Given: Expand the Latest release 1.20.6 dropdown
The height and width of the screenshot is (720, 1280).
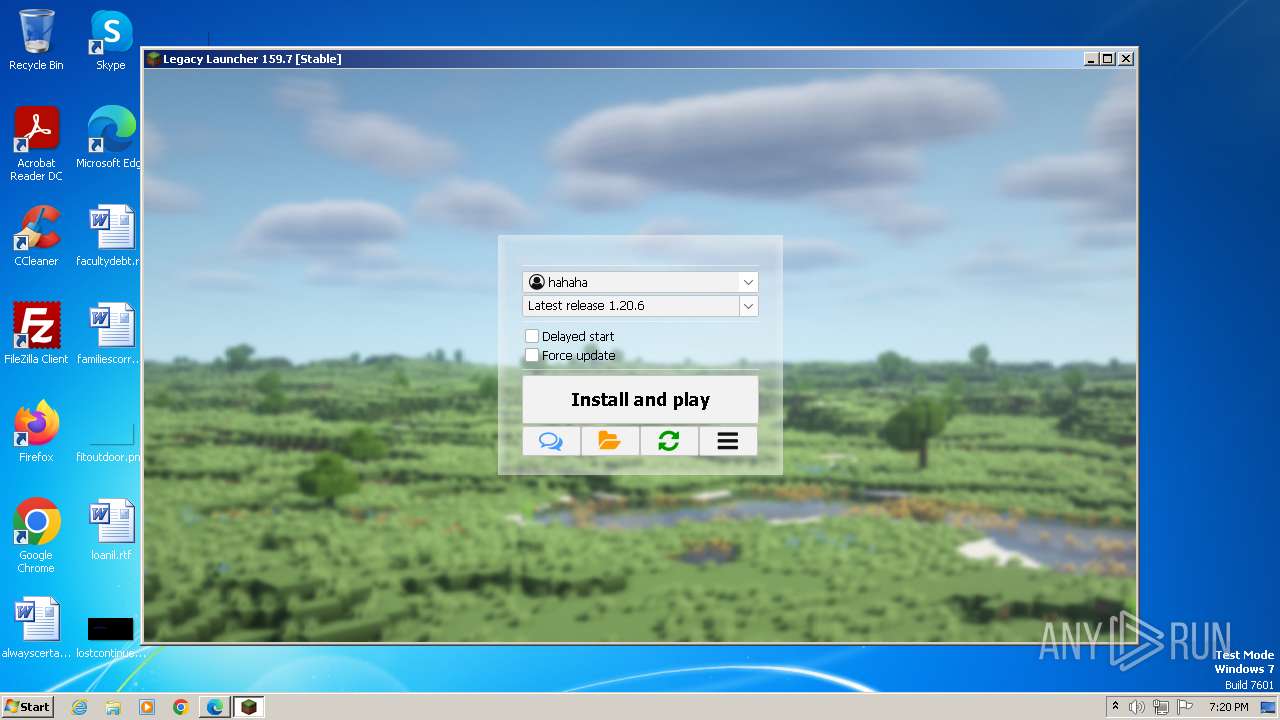Looking at the screenshot, I should [748, 306].
